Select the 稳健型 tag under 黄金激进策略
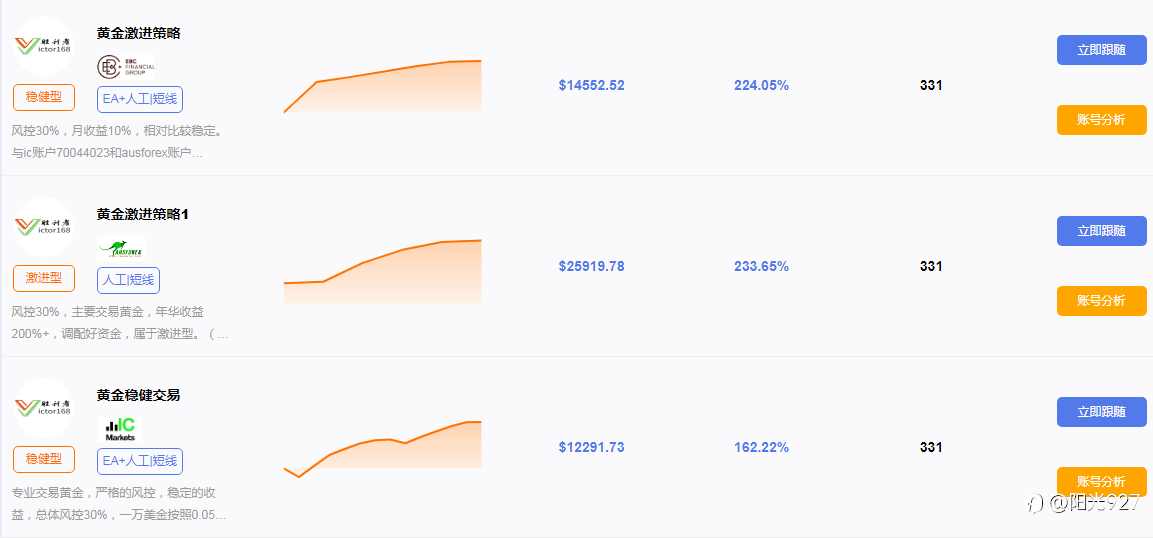This screenshot has width=1153, height=538. [x=44, y=97]
